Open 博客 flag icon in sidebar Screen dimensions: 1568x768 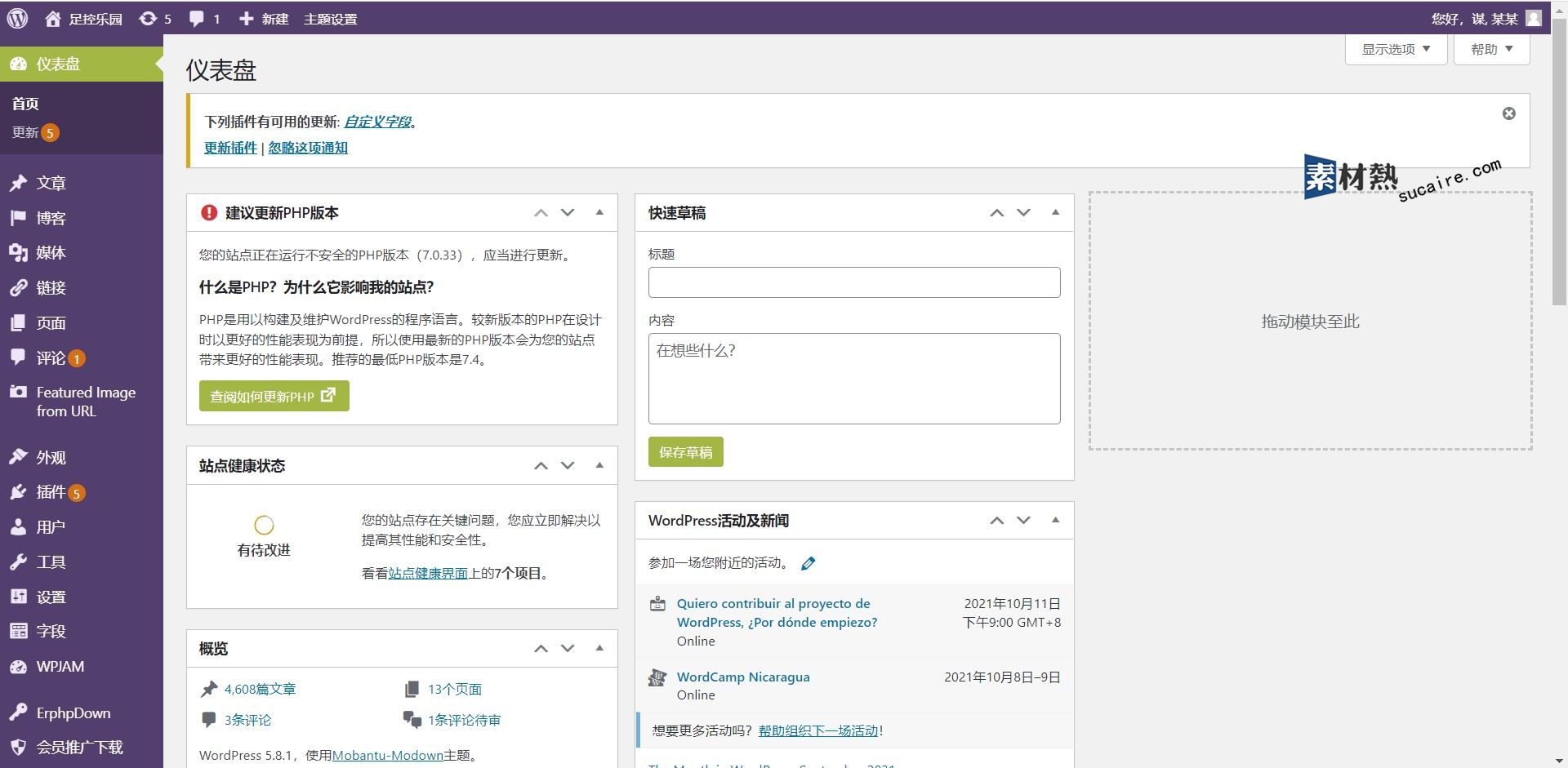click(18, 218)
